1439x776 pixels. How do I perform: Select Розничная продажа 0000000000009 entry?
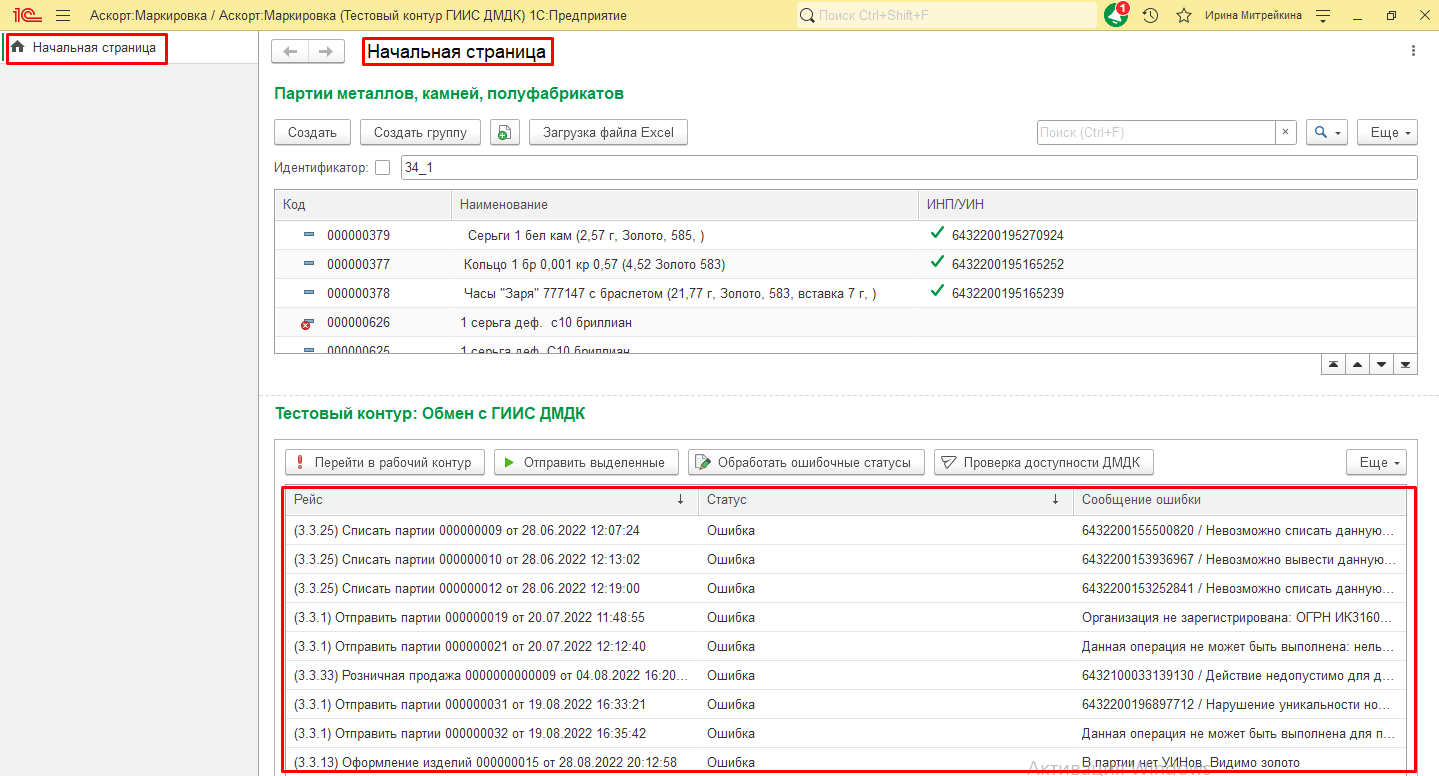(845, 676)
